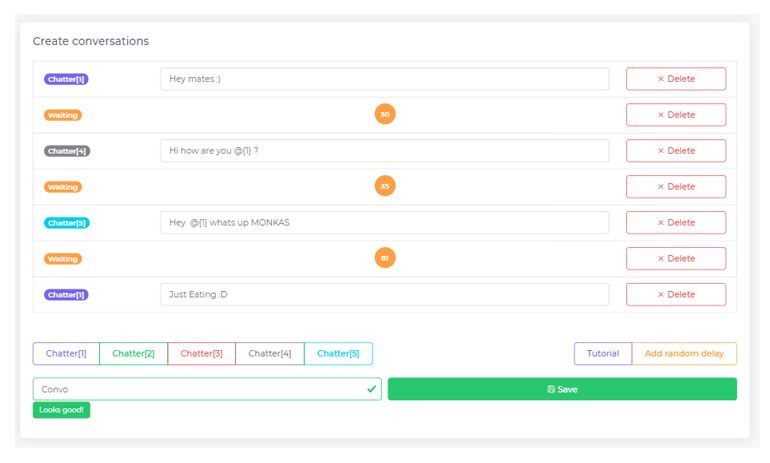The height and width of the screenshot is (463, 770).
Task: Click the Waiting badge in the 81 row
Action: (x=63, y=259)
